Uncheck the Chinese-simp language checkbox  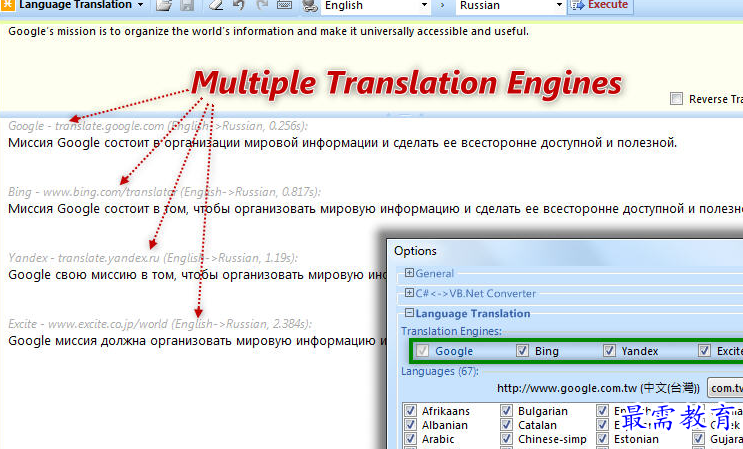pos(507,439)
